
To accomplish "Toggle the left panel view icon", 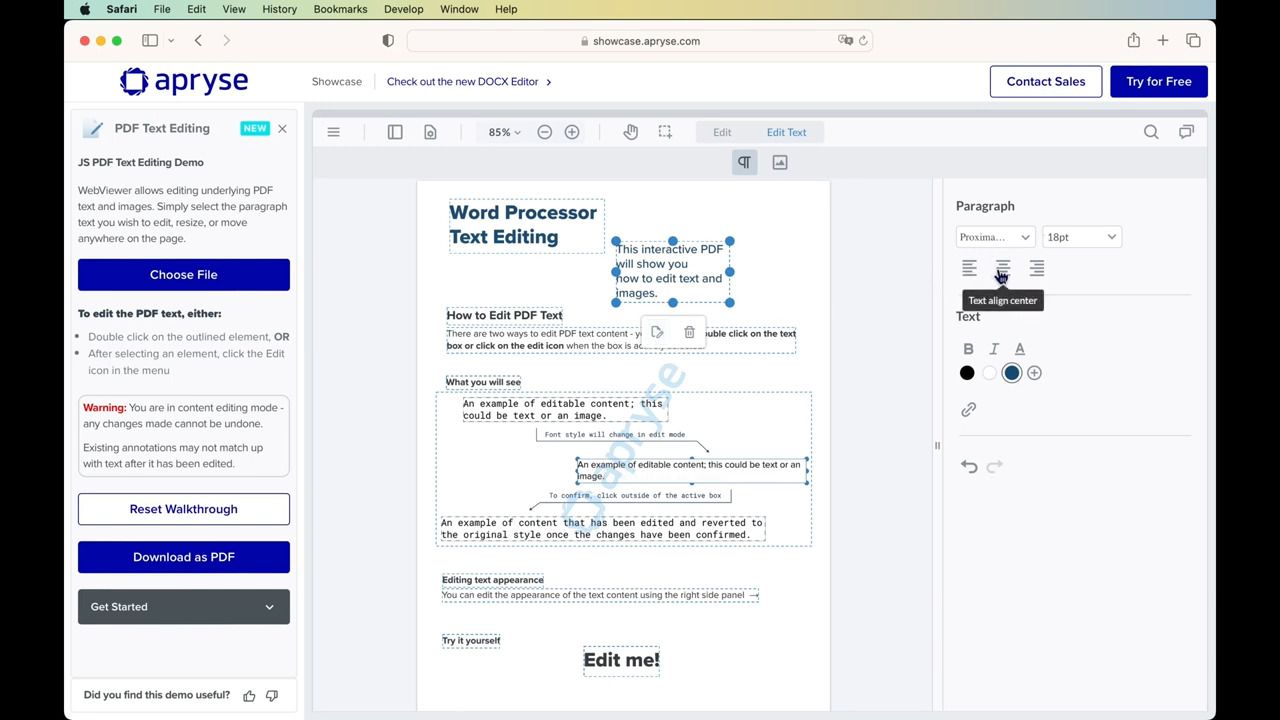I will (x=395, y=132).
